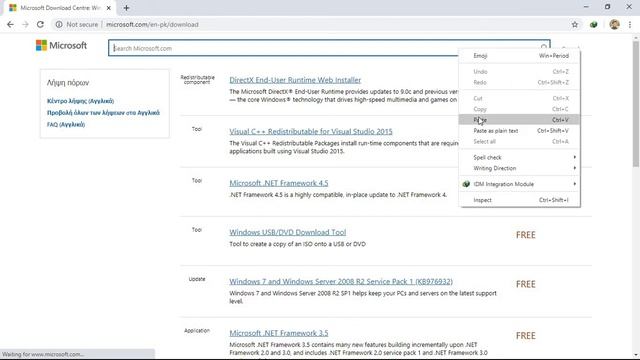Viewport: 640px width, 360px height.
Task: Click FREE label for Windows 7 Service Pack
Action: coord(526,284)
